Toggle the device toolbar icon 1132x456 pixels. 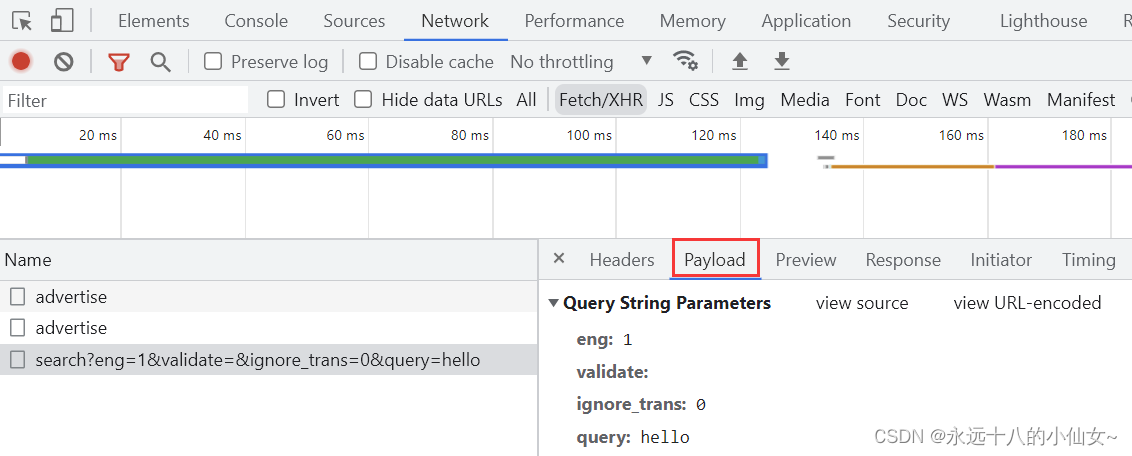62,21
